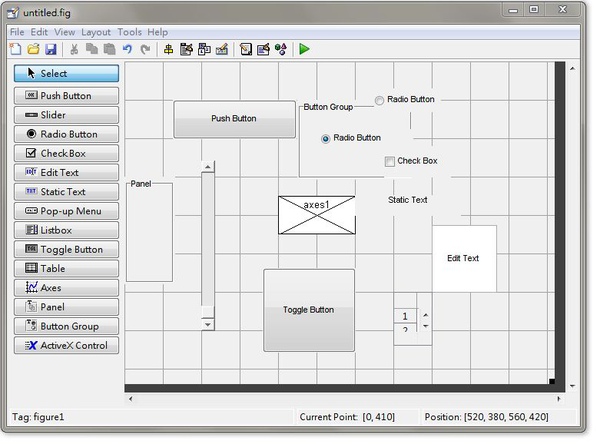Open the Tools menu

pos(129,32)
